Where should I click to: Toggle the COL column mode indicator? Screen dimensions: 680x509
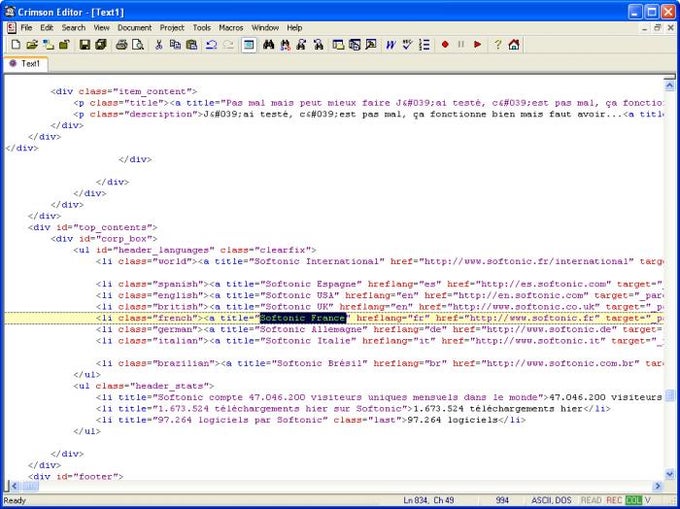(x=633, y=500)
